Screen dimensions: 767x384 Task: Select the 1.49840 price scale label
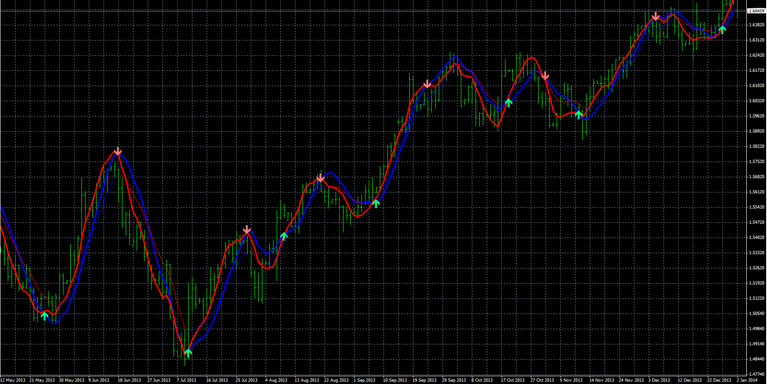pyautogui.click(x=757, y=328)
